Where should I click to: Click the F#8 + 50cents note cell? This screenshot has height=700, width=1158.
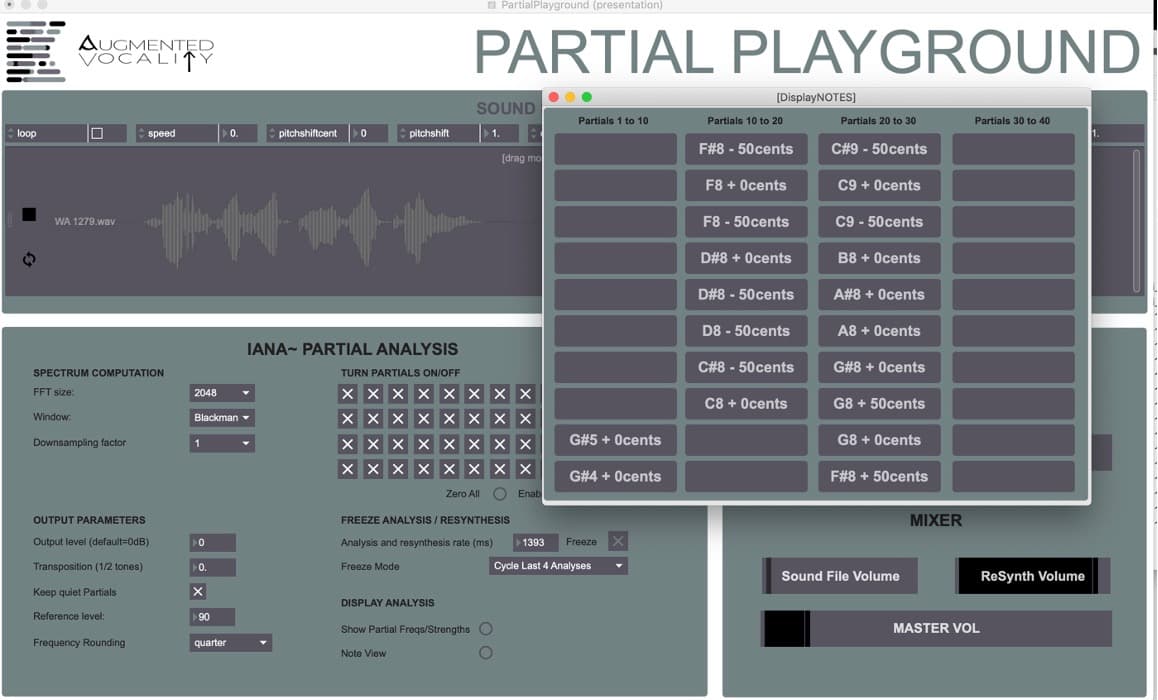pos(879,476)
